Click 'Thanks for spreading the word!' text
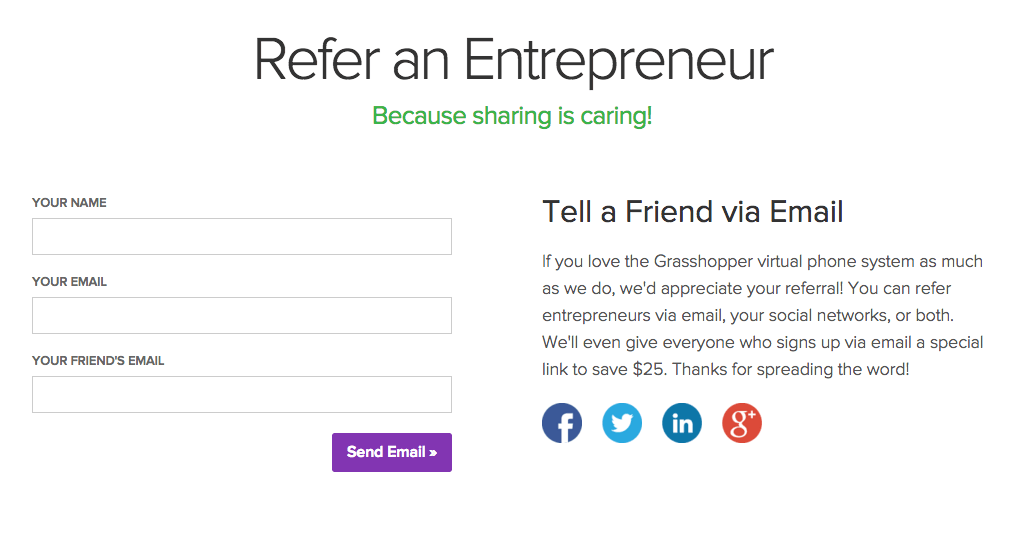Screen dimensions: 1027x540 (x=791, y=370)
